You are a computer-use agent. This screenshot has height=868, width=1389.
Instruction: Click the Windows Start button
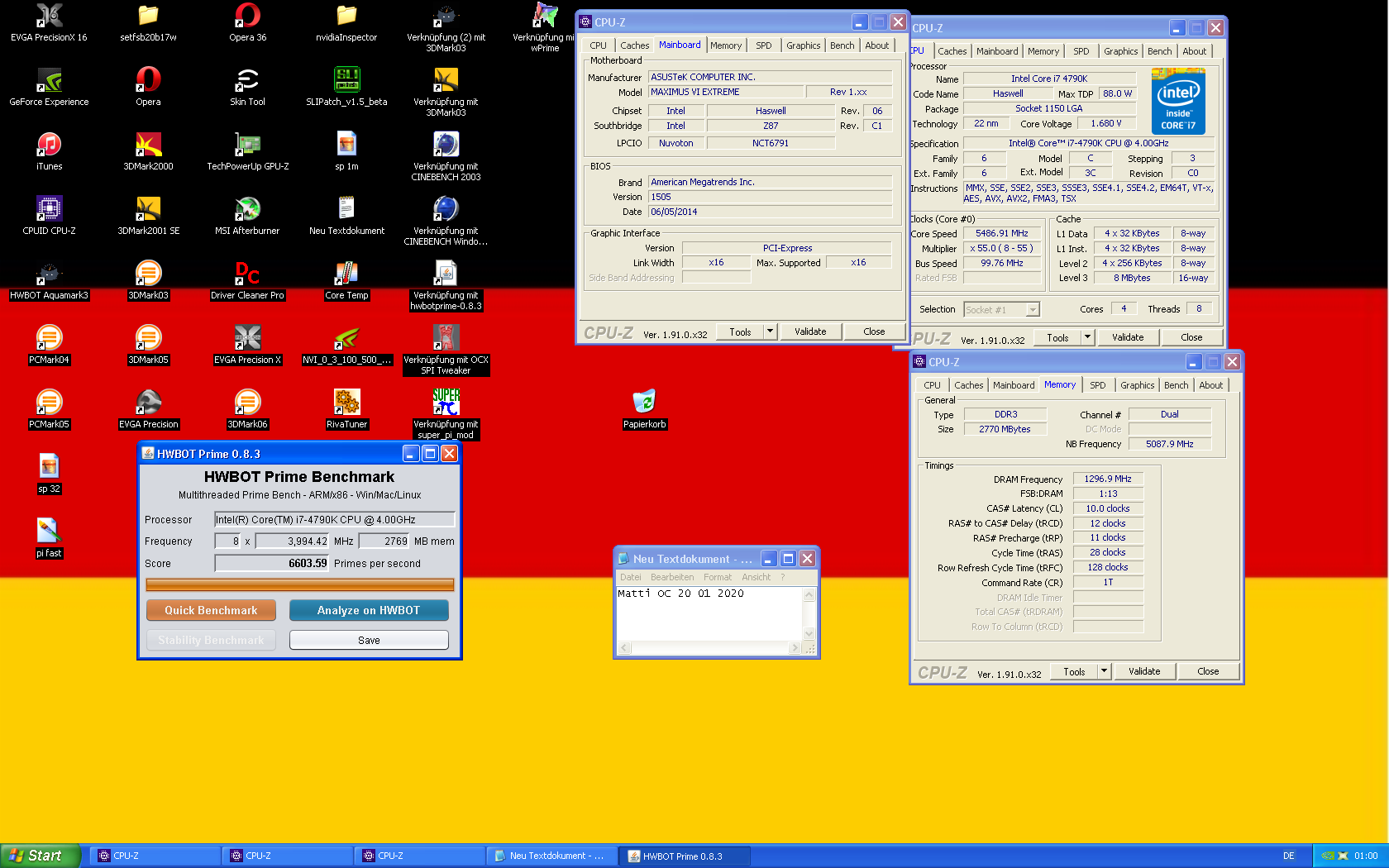click(40, 856)
